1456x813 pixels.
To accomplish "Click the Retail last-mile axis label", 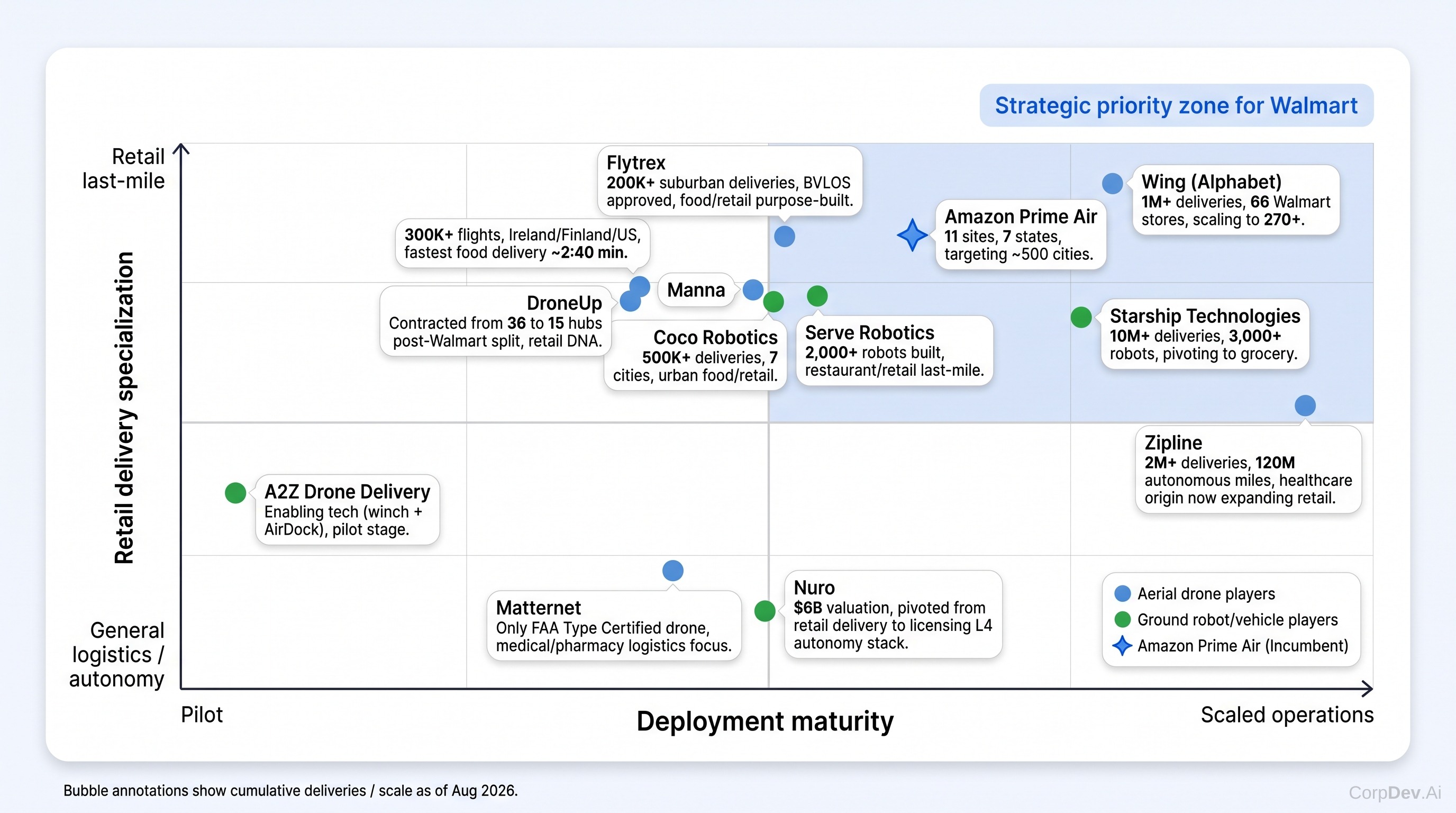I will tap(123, 168).
